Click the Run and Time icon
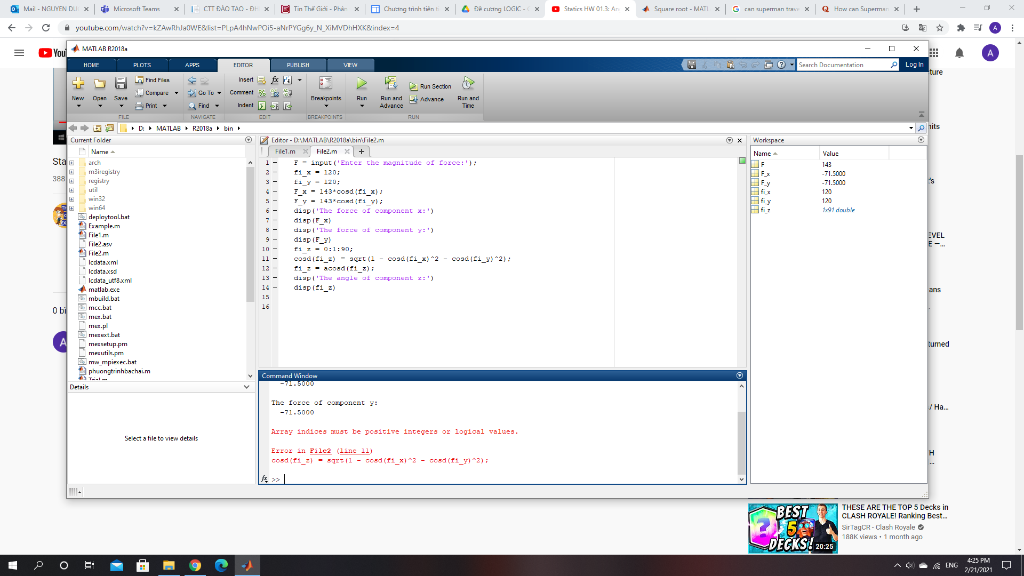1024x576 pixels. pos(468,83)
